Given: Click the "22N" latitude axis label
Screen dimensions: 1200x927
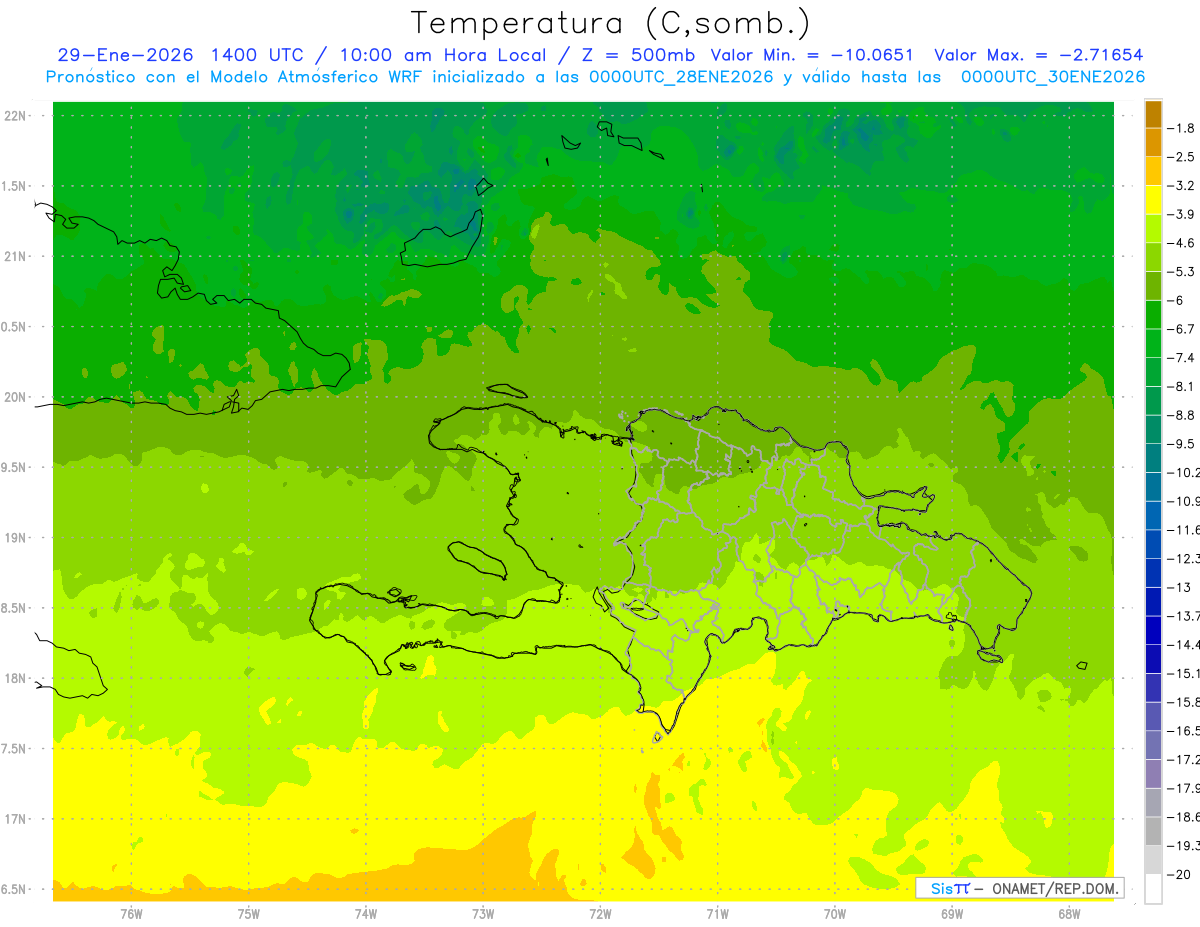Looking at the screenshot, I should click(17, 116).
